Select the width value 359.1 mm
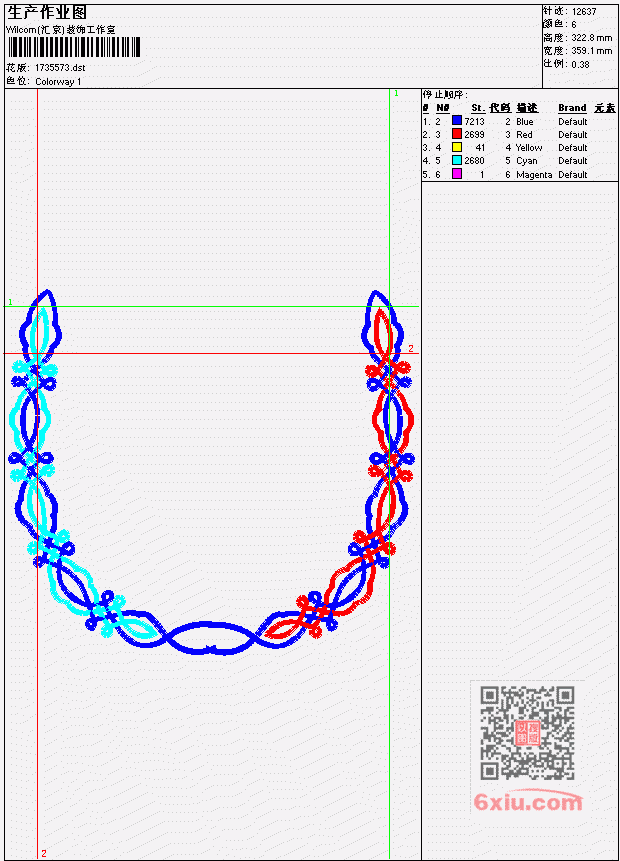The image size is (620, 861). [591, 51]
